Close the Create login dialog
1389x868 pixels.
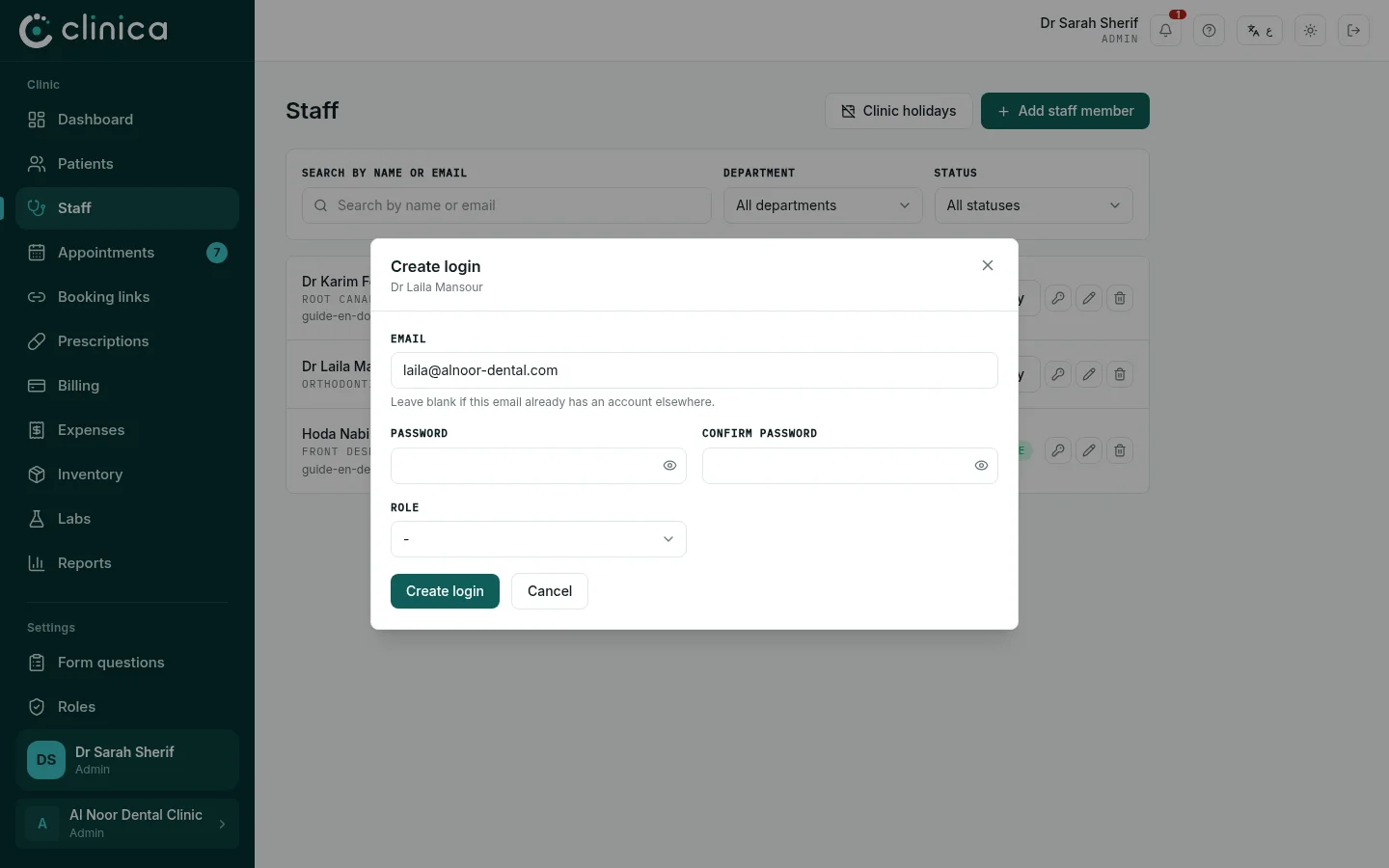988,265
